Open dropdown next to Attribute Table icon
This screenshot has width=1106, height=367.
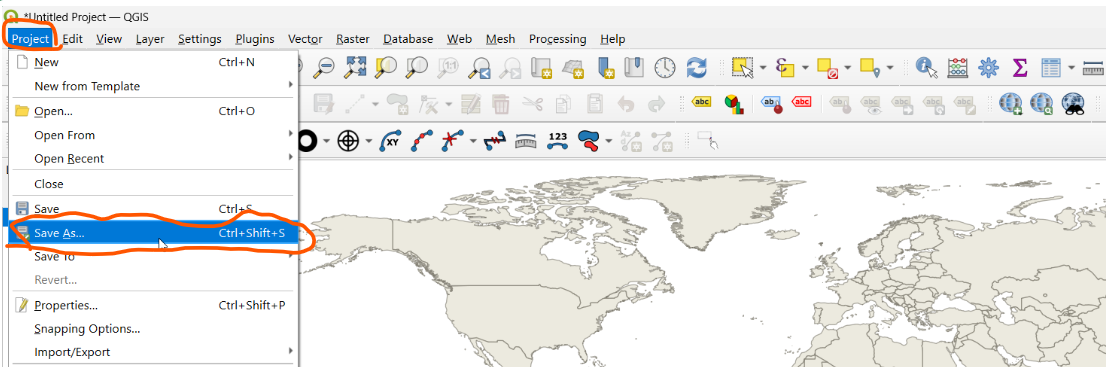click(1071, 68)
